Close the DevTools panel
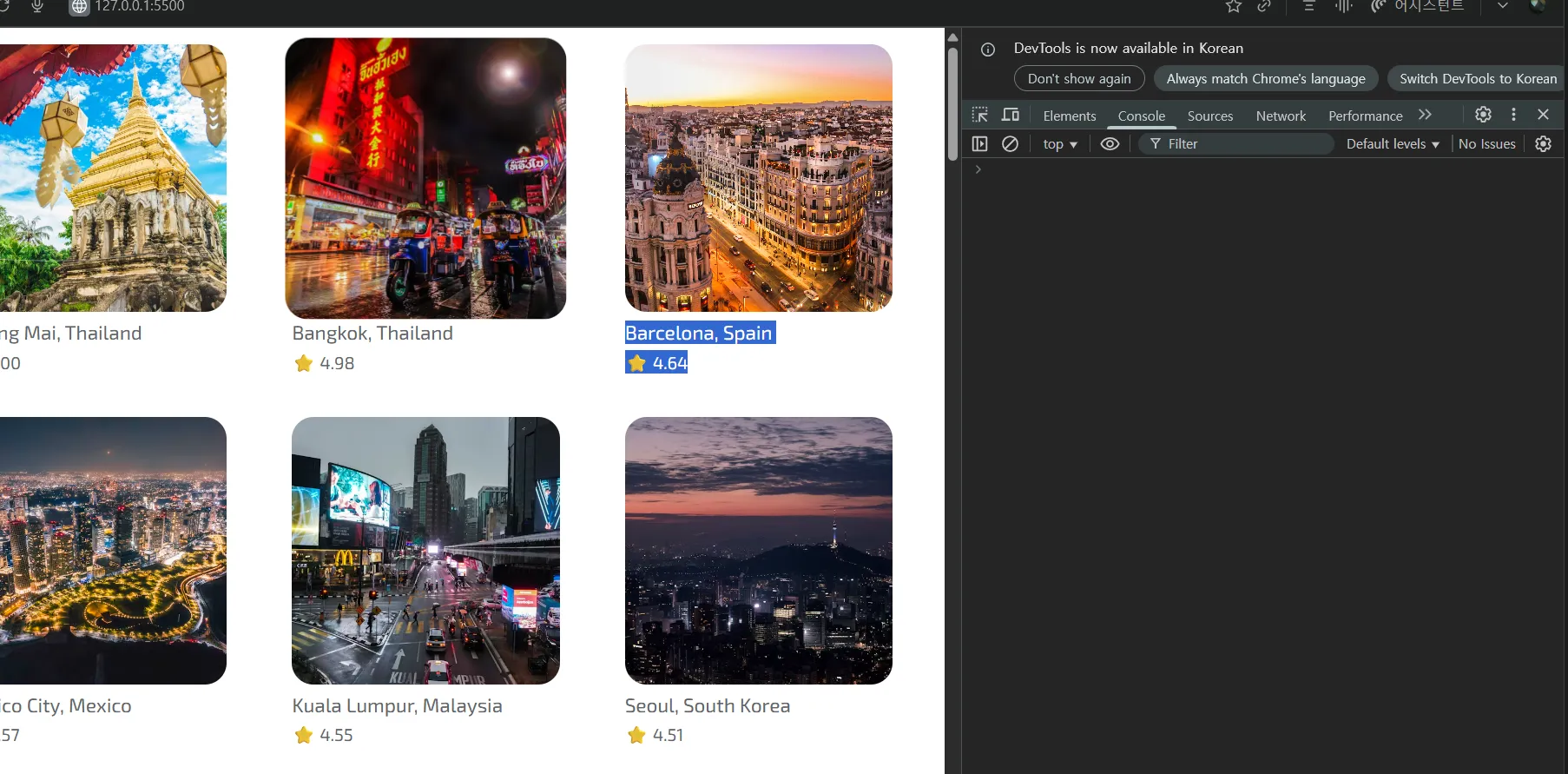Image resolution: width=1568 pixels, height=774 pixels. 1543,115
